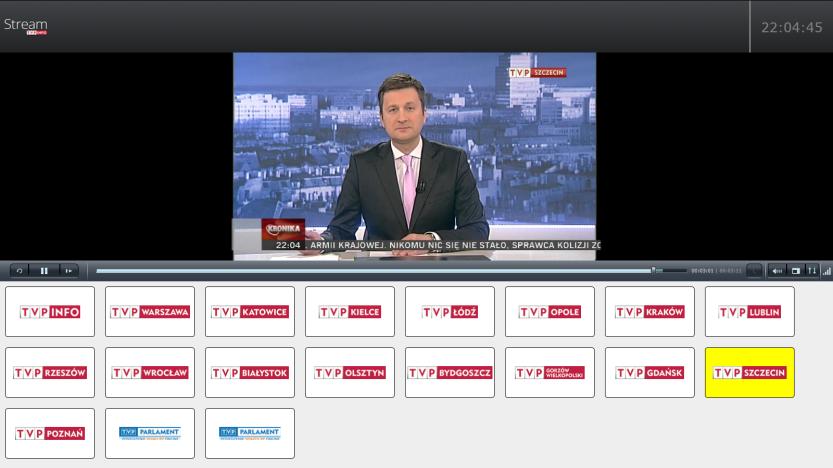Screen dimensions: 833x468
Task: Switch to TVP Gdańsk channel
Action: (650, 372)
